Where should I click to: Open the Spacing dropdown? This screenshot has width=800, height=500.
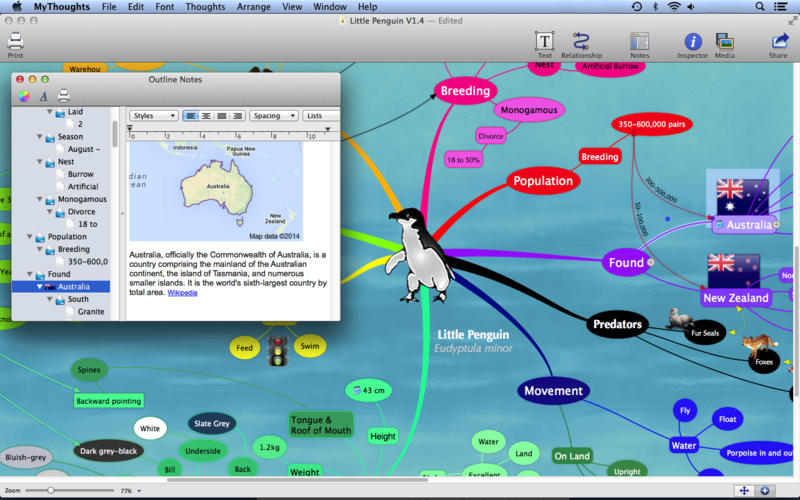click(x=273, y=116)
